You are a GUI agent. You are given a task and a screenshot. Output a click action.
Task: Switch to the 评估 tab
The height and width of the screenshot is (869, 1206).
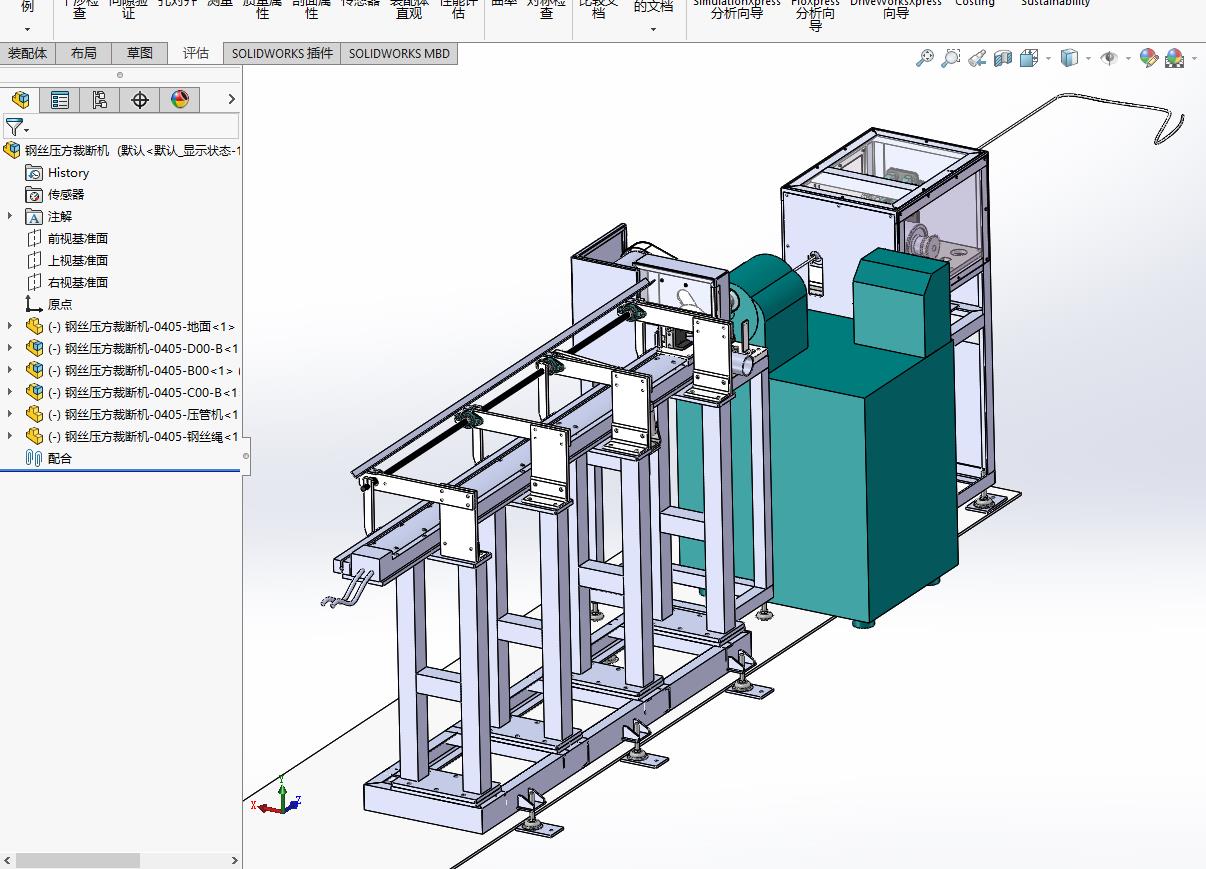coord(196,54)
